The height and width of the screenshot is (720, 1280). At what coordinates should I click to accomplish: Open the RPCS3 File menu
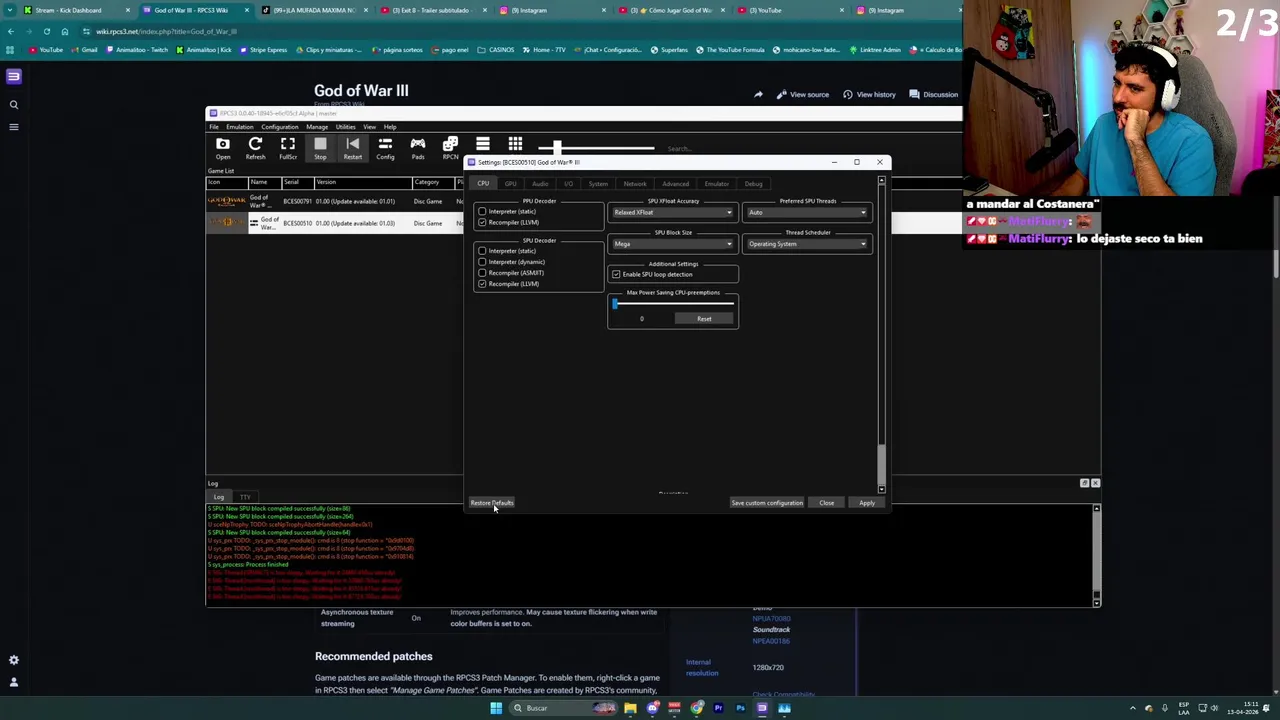point(213,127)
